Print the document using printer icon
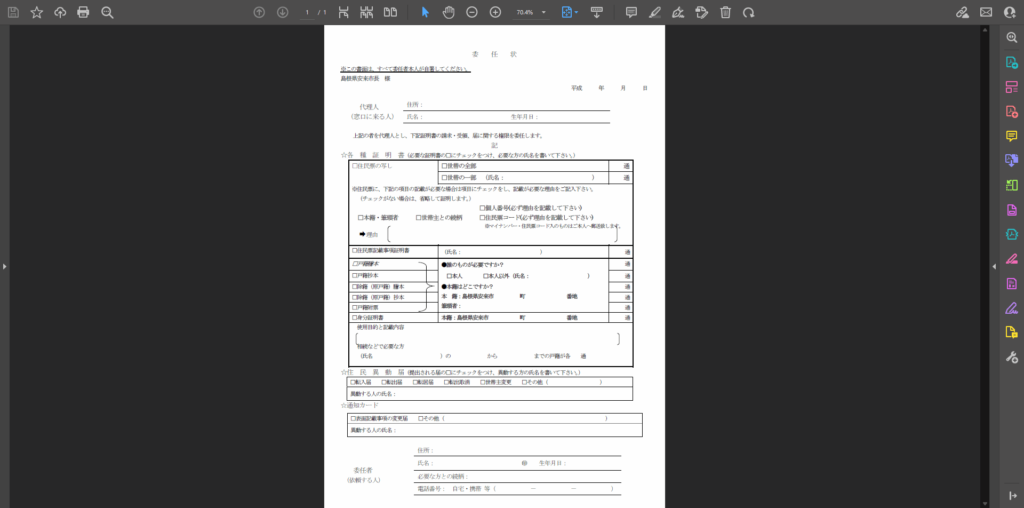The width and height of the screenshot is (1024, 508). point(83,12)
